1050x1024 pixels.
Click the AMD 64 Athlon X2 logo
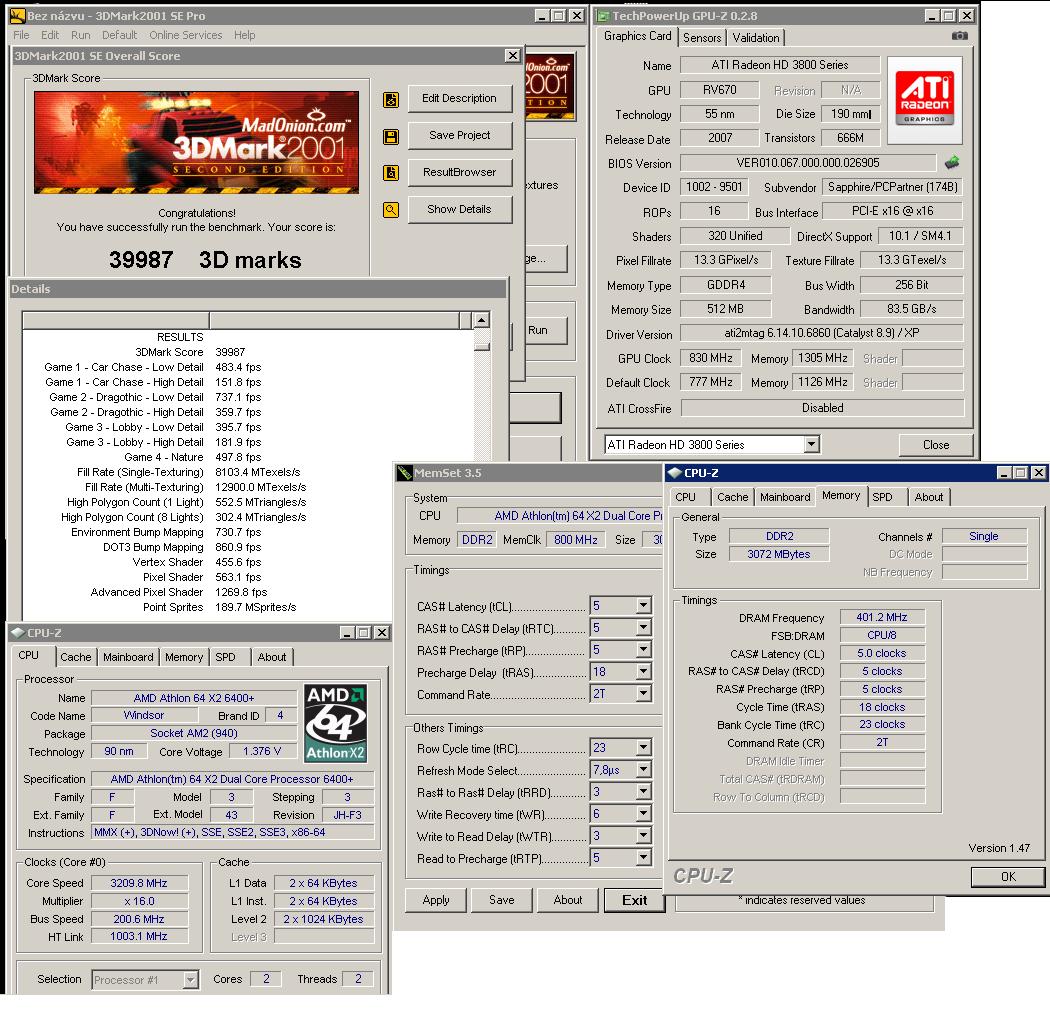335,723
